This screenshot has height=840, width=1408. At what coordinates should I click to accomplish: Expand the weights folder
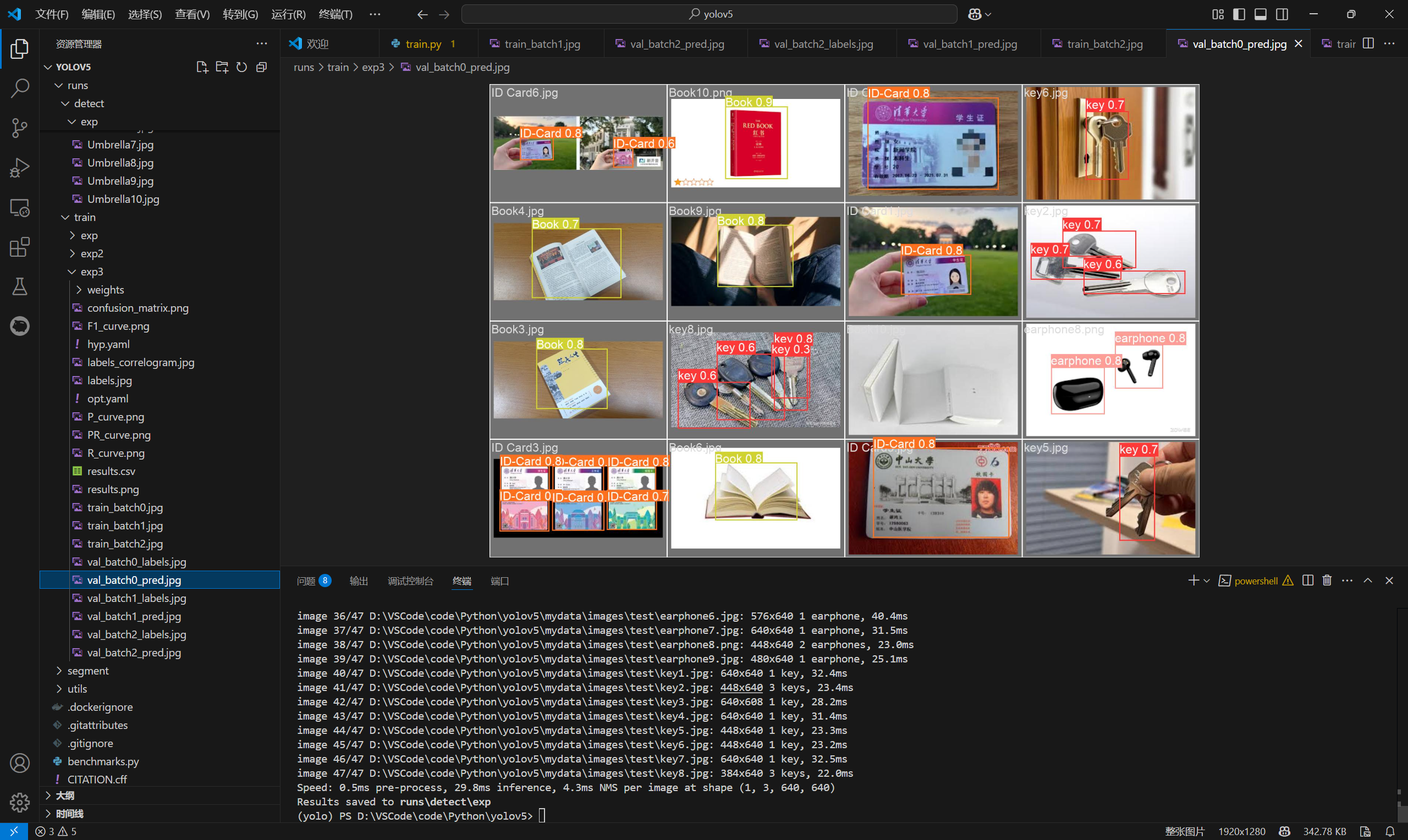105,290
